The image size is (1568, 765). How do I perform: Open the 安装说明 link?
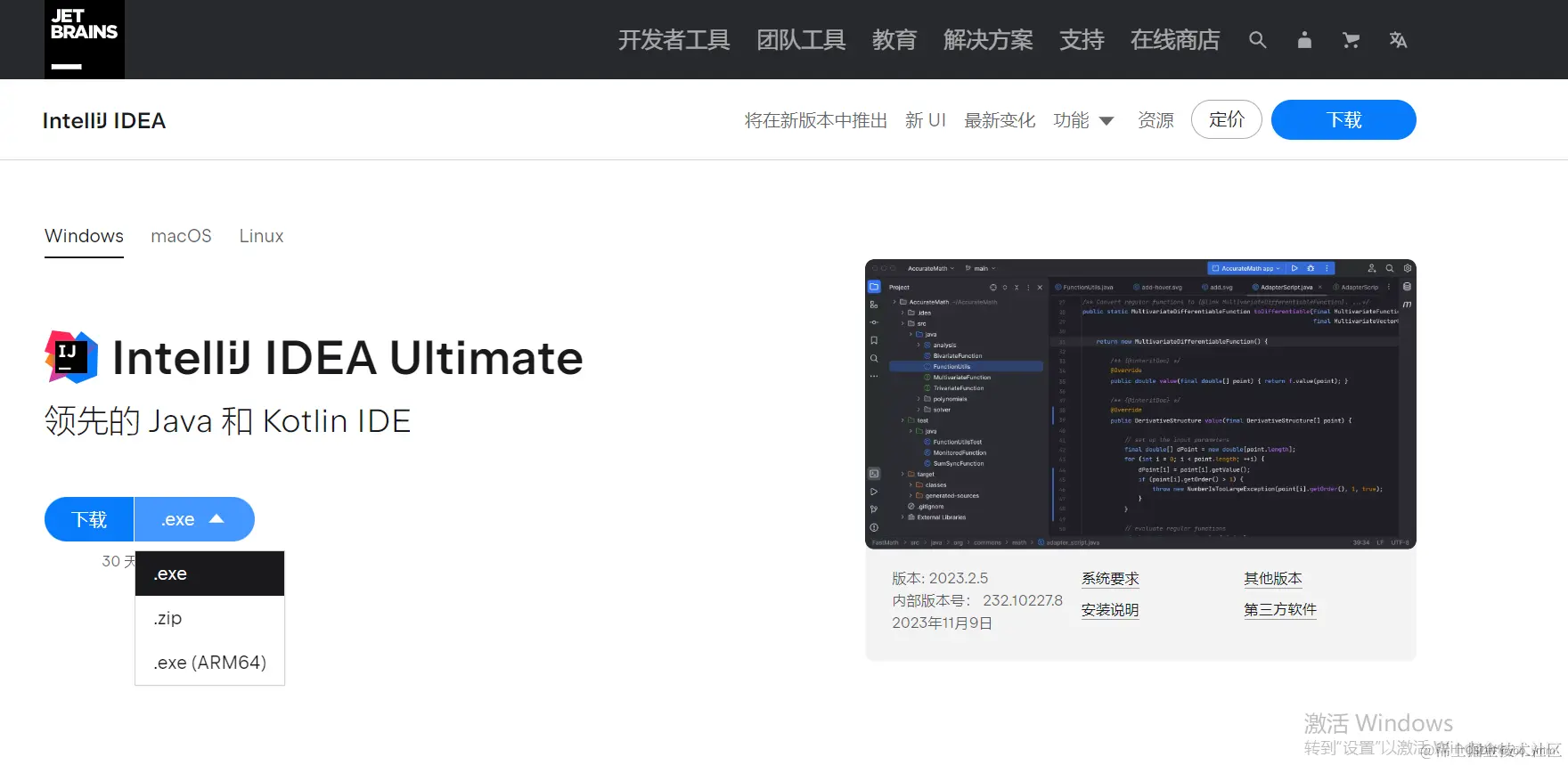1110,610
